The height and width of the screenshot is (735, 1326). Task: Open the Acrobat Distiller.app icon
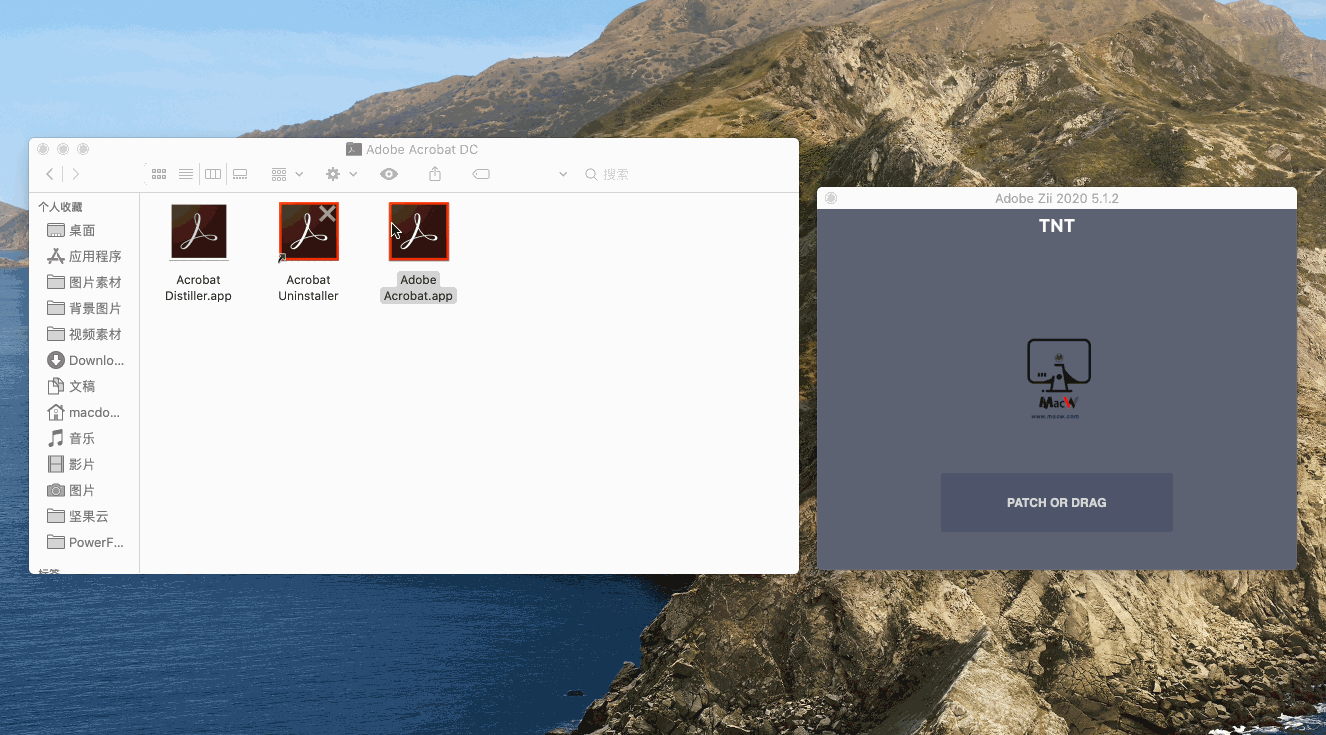[x=198, y=231]
